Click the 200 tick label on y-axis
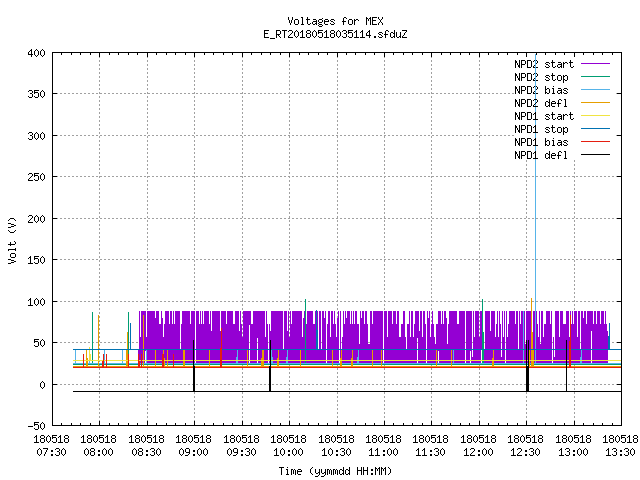Viewport: 640px width, 480px height. [36, 219]
